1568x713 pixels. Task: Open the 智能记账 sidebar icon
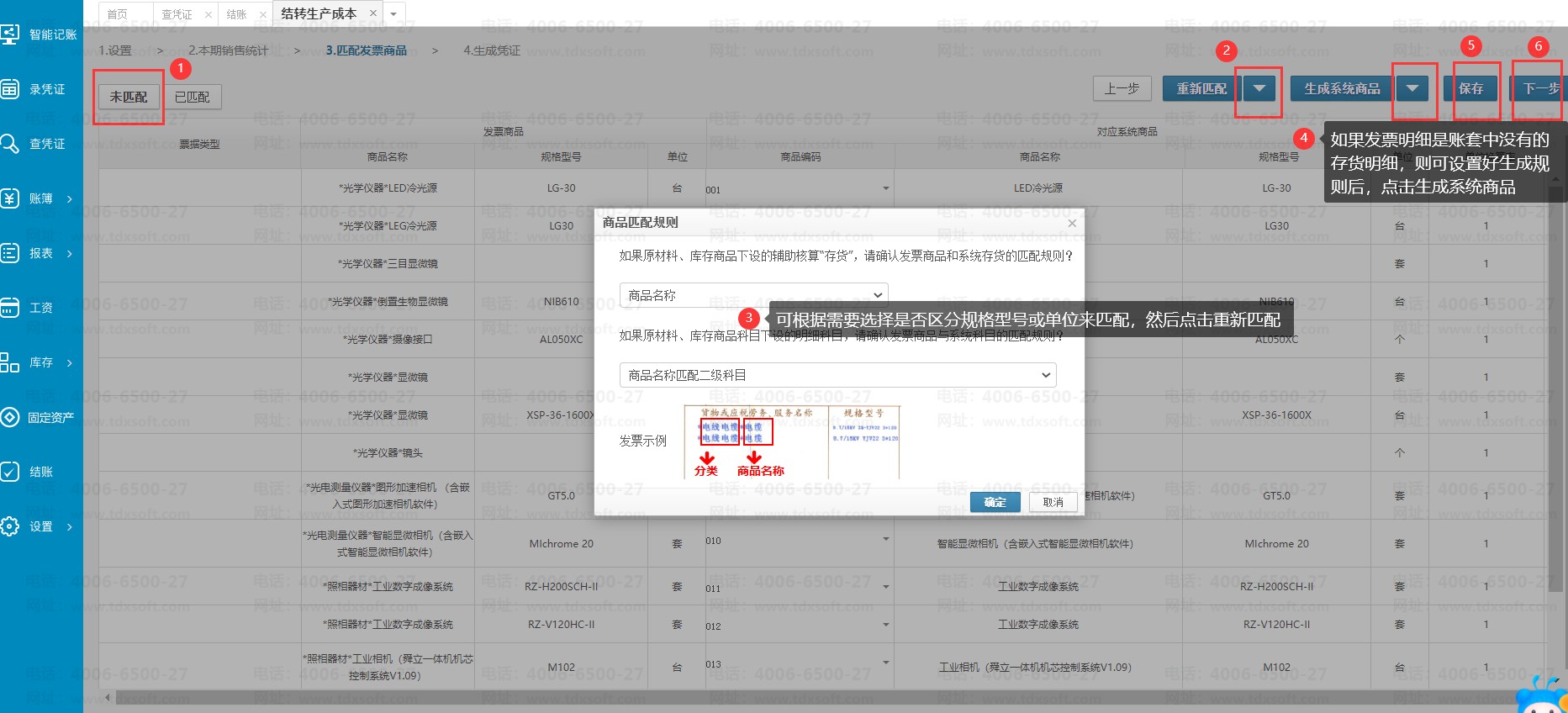pyautogui.click(x=10, y=34)
